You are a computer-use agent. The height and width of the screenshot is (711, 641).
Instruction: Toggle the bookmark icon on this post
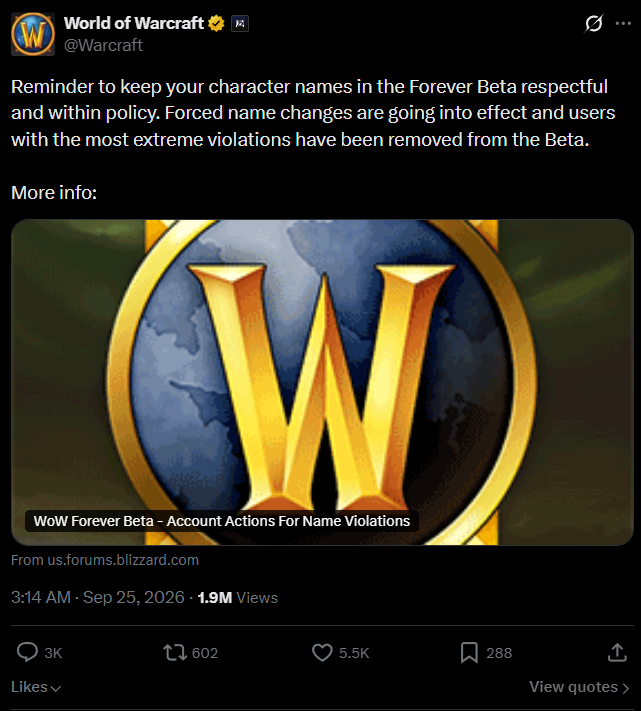(469, 653)
